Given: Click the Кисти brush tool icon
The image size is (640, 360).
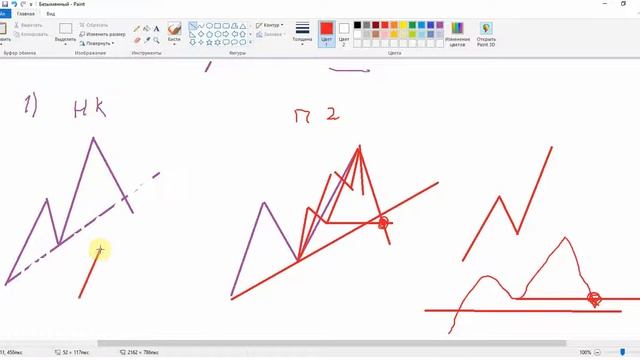Looking at the screenshot, I should pos(174,29).
